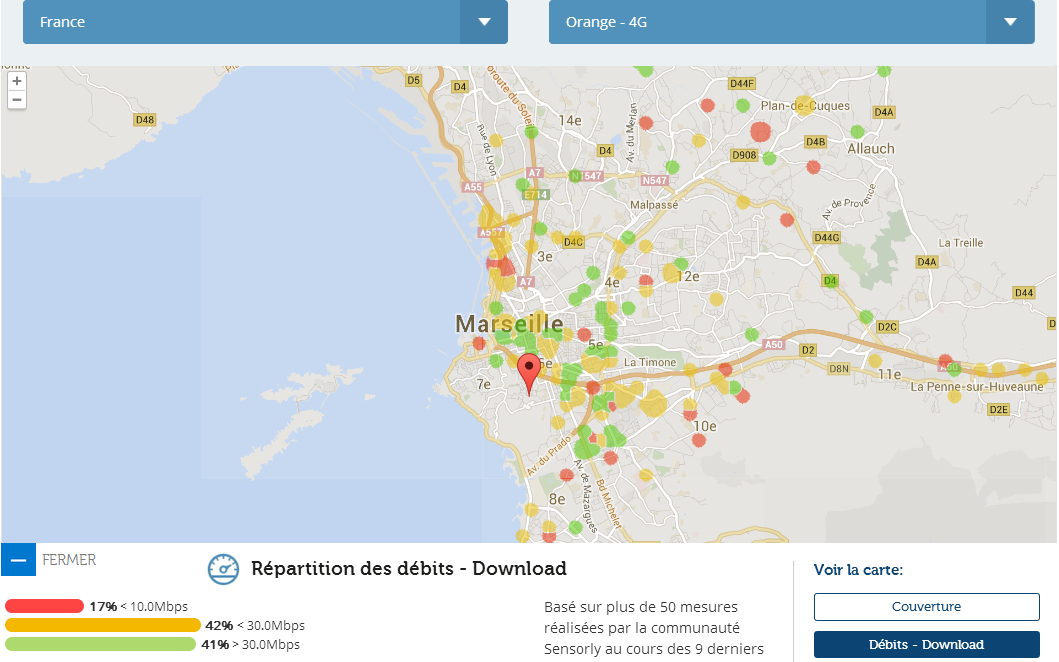This screenshot has height=662, width=1059.
Task: Click large red dot near Plan-de-Cuques
Action: tap(760, 131)
